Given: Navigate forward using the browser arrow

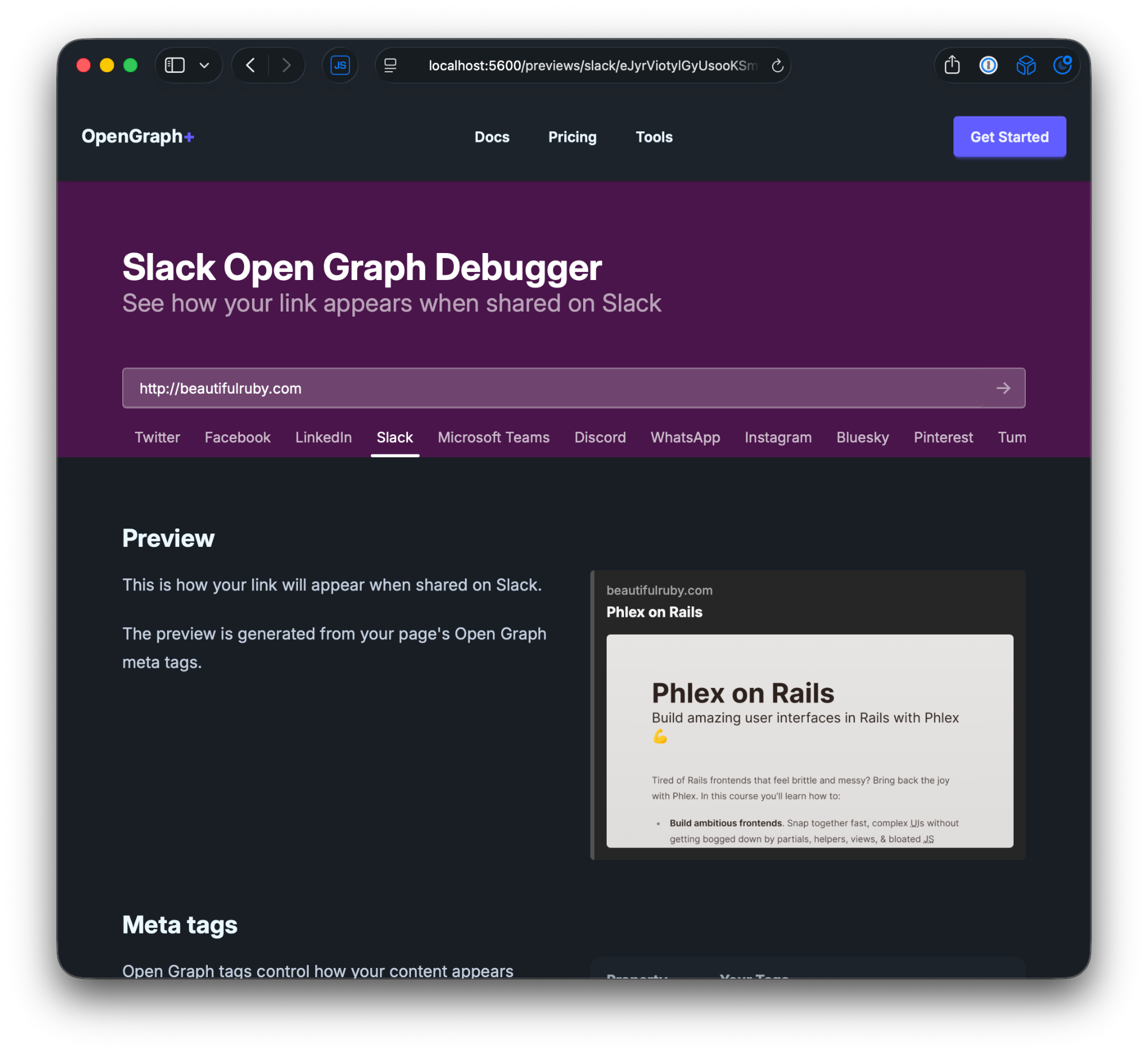Looking at the screenshot, I should point(286,65).
